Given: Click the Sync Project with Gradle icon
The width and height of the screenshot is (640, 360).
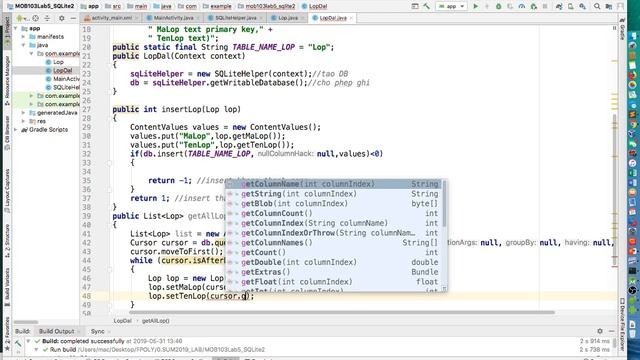Looking at the screenshot, I should point(559,6).
